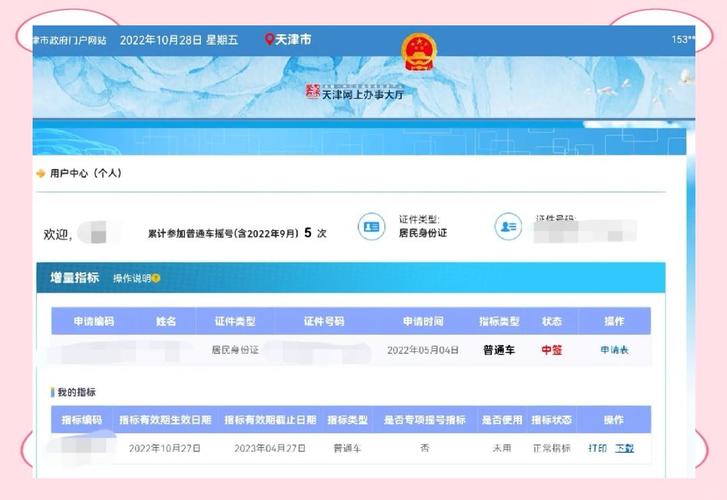Click the person icon beside 证件号码
Viewport: 727px width, 500px height.
pos(508,227)
